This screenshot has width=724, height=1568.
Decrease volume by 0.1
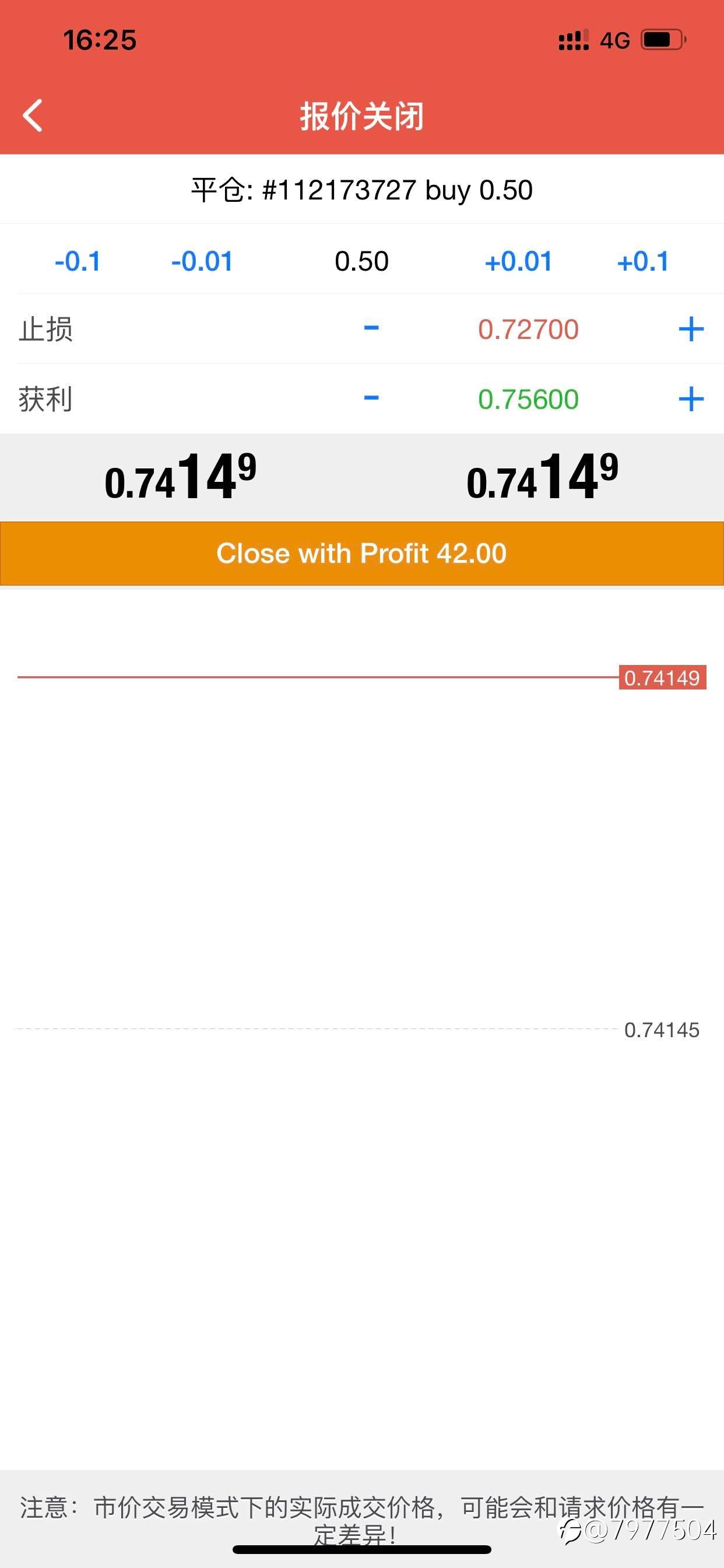(78, 262)
